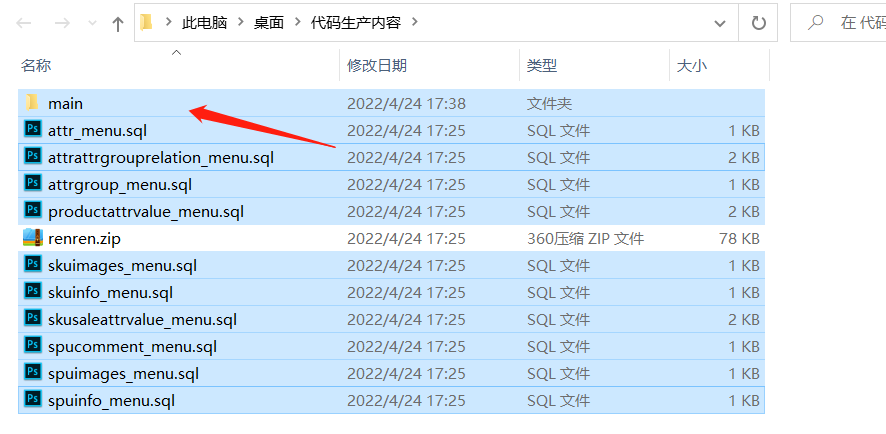Select attrgroup_menu.sql file name
The height and width of the screenshot is (434, 886).
(120, 185)
